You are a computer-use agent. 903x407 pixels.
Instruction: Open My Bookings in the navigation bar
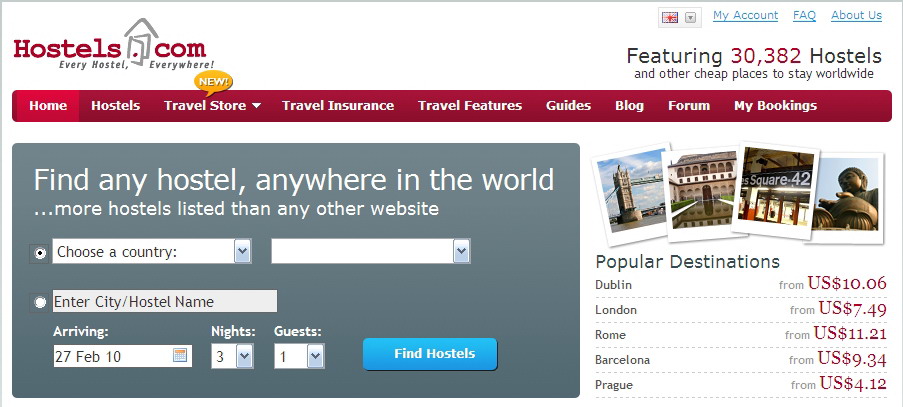[775, 106]
